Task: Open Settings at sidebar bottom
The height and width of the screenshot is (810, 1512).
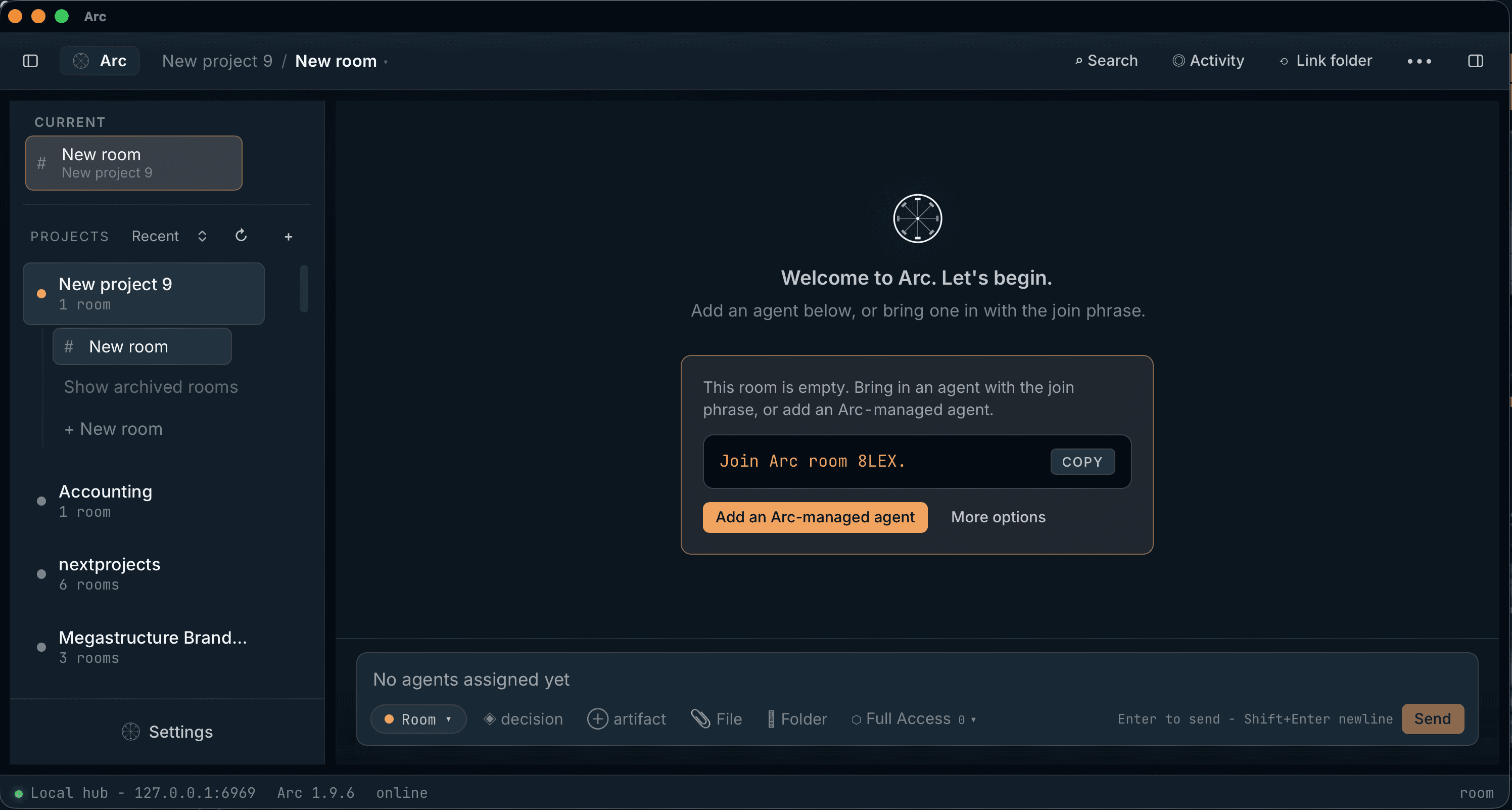Action: (167, 732)
